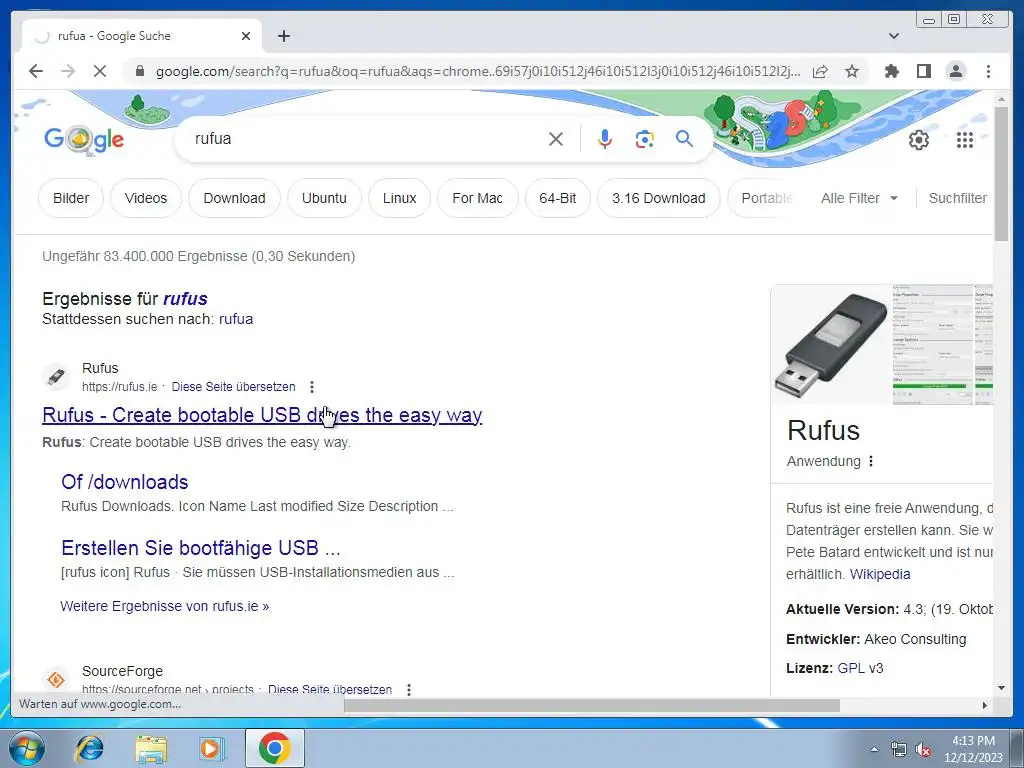The image size is (1024, 768).
Task: Select the Download filter chip
Action: (234, 198)
